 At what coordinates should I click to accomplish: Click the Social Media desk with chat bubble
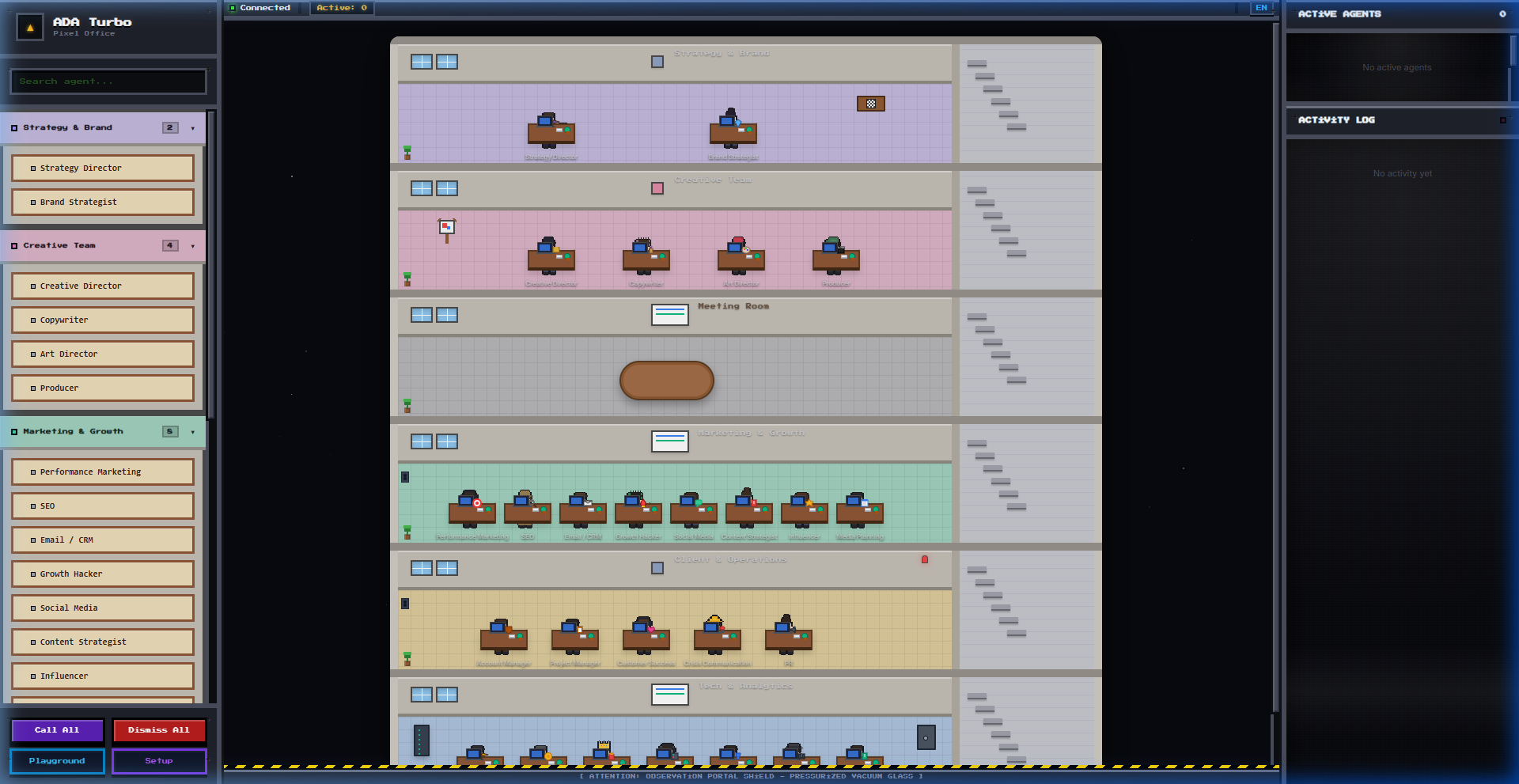694,509
